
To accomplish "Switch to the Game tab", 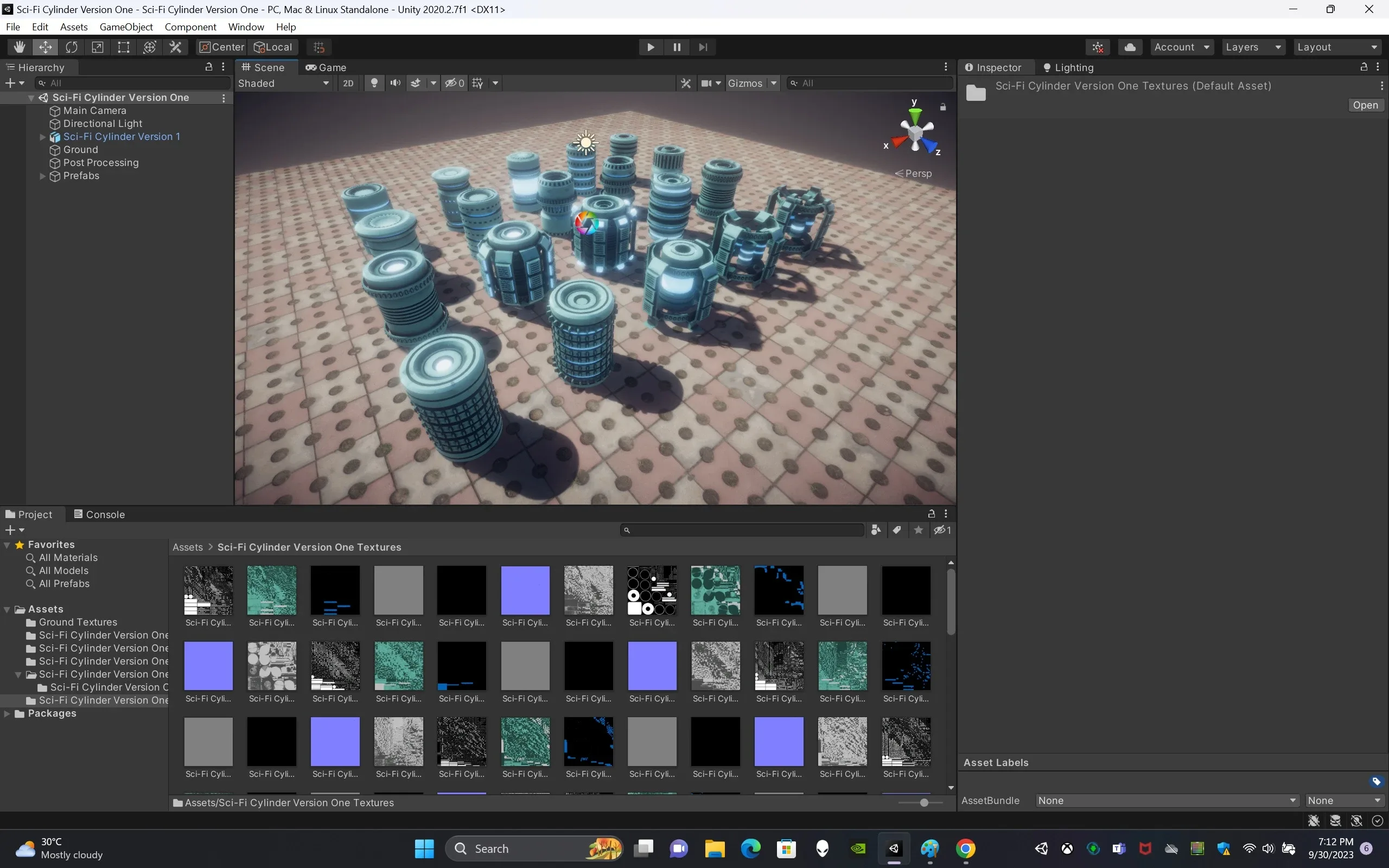I will coord(326,67).
